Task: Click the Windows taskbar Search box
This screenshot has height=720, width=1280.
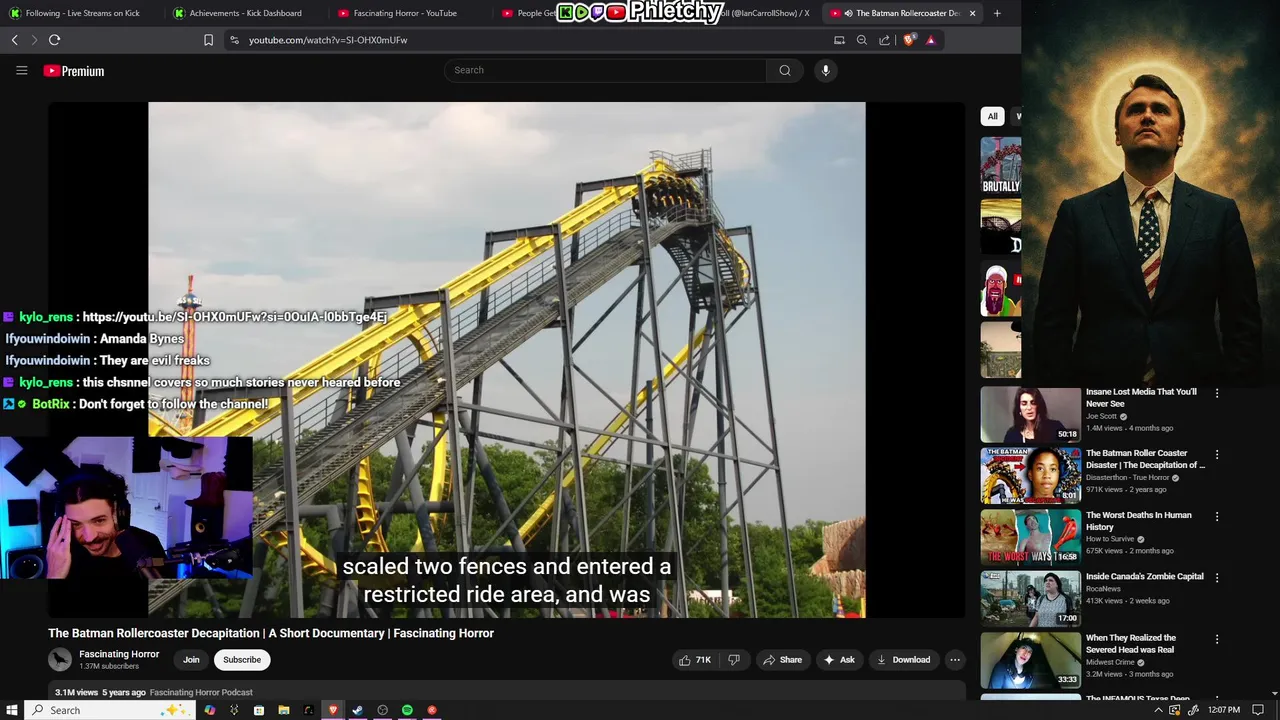Action: point(110,710)
